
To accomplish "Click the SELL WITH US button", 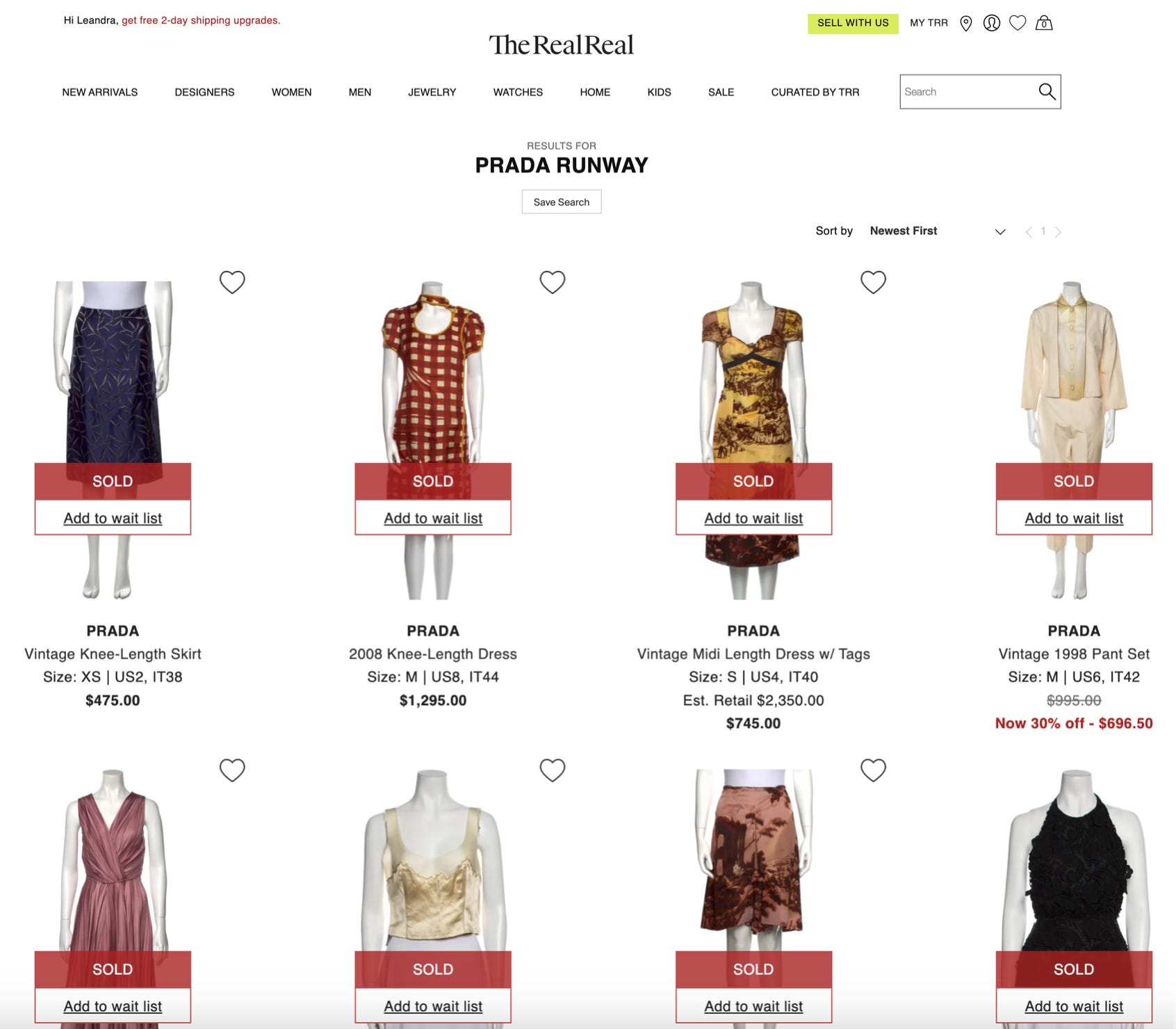I will [853, 23].
